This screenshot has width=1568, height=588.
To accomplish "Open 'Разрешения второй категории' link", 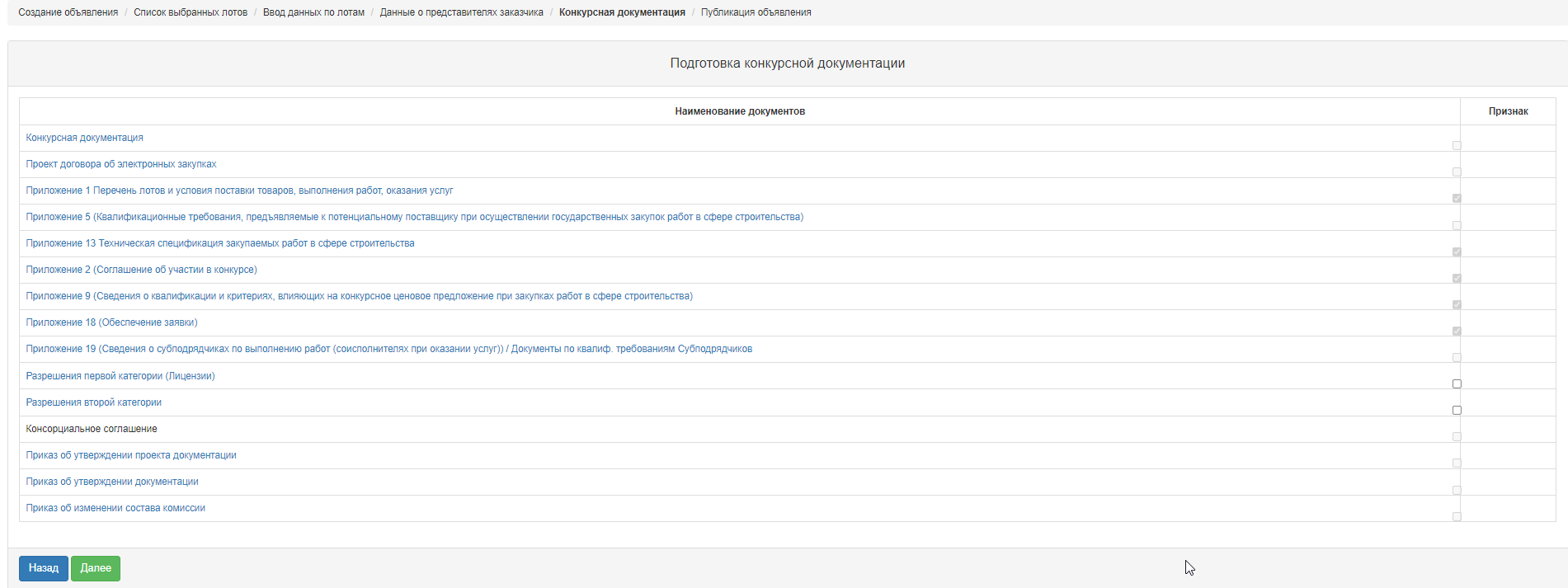I will [x=93, y=402].
